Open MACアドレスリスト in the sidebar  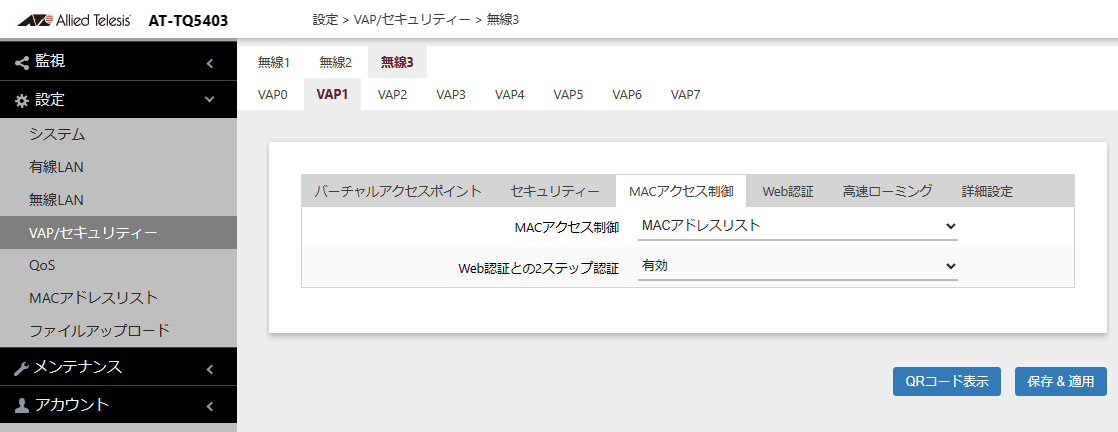[118, 298]
